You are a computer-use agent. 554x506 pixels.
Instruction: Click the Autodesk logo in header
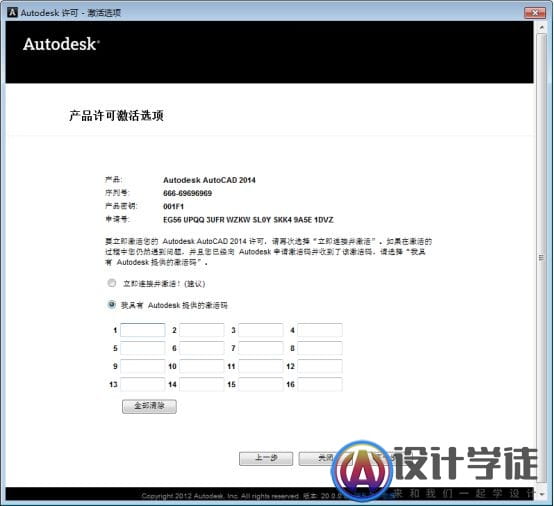(x=61, y=45)
